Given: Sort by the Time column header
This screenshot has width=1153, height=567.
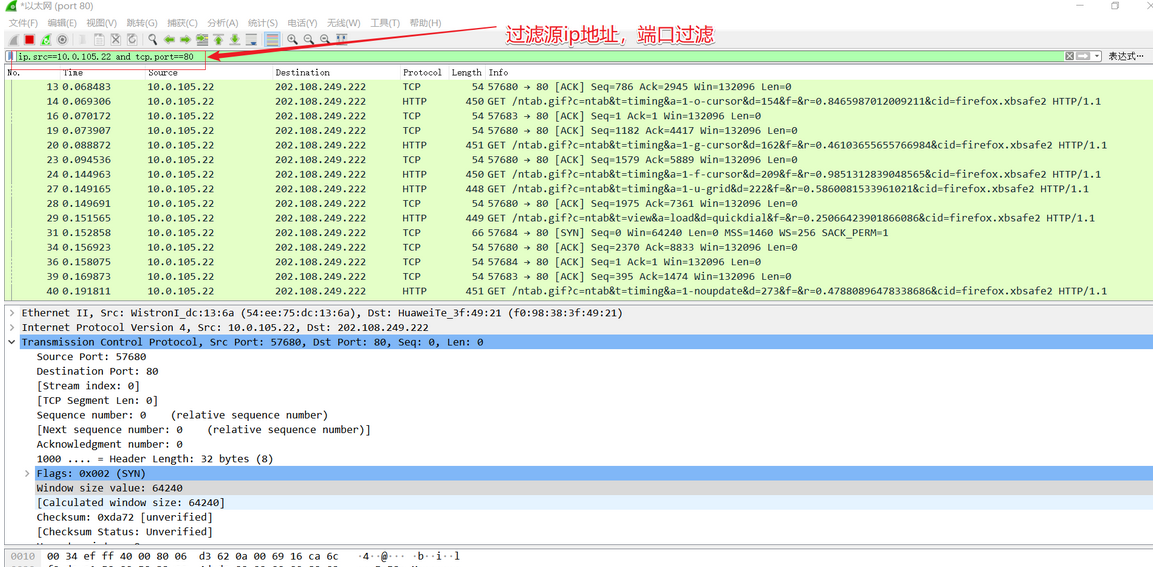Looking at the screenshot, I should 103,73.
